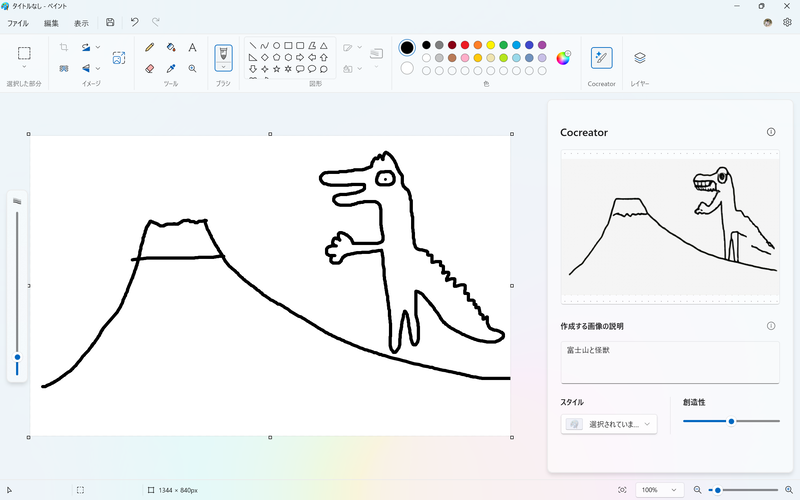
Task: Pick the green color swatch
Action: [x=504, y=45]
